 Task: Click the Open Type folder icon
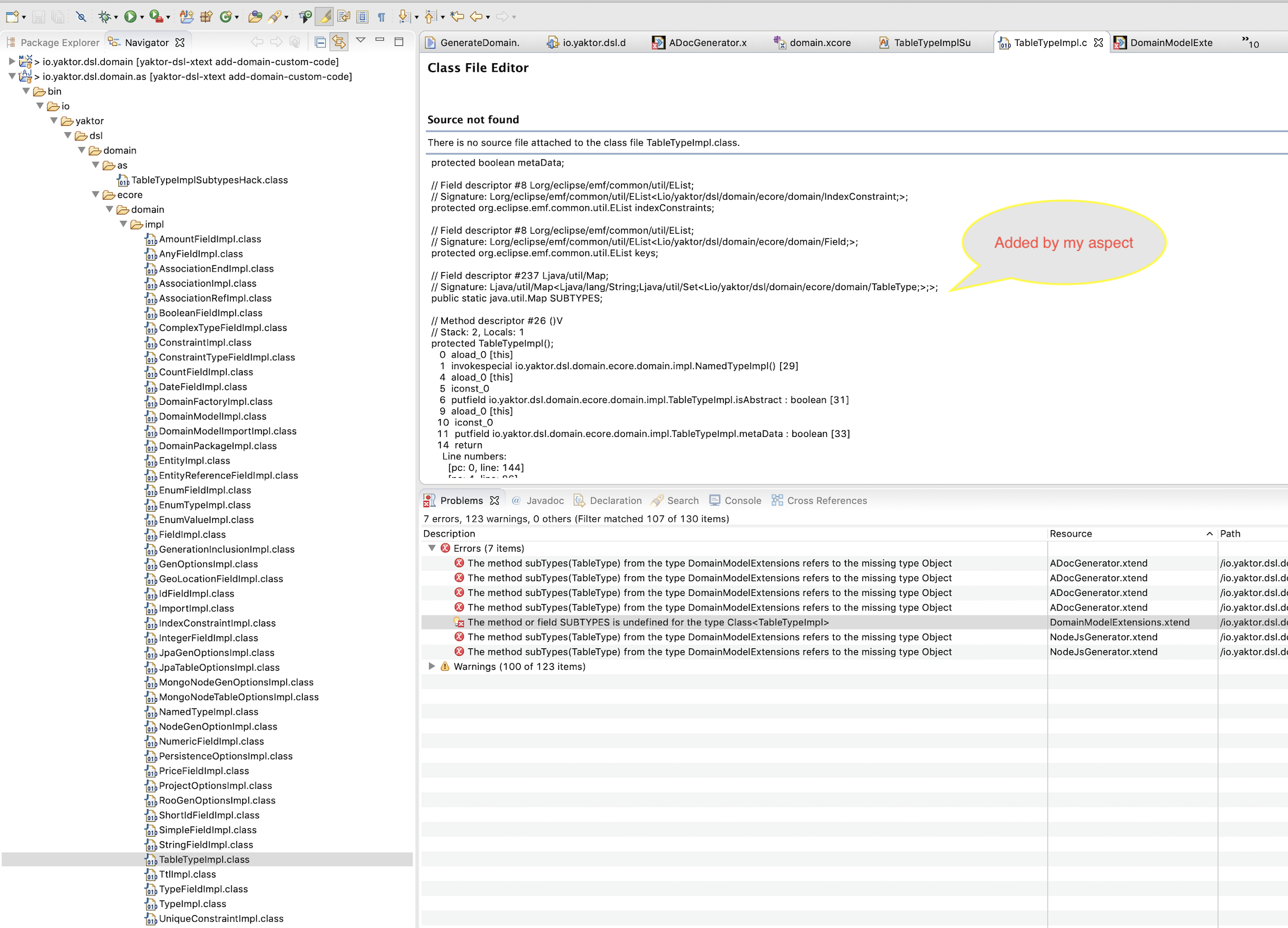point(255,17)
